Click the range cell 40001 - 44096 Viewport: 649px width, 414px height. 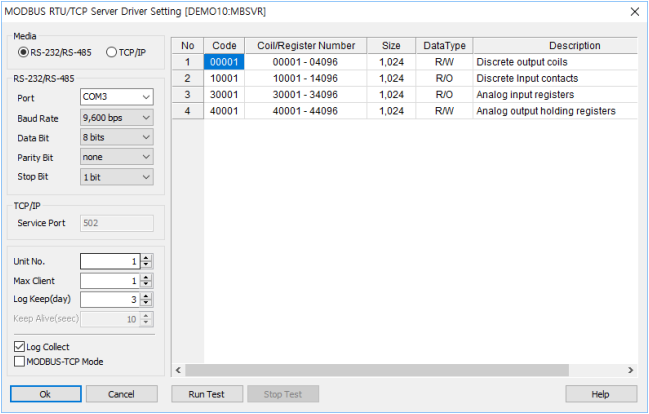tap(305, 111)
